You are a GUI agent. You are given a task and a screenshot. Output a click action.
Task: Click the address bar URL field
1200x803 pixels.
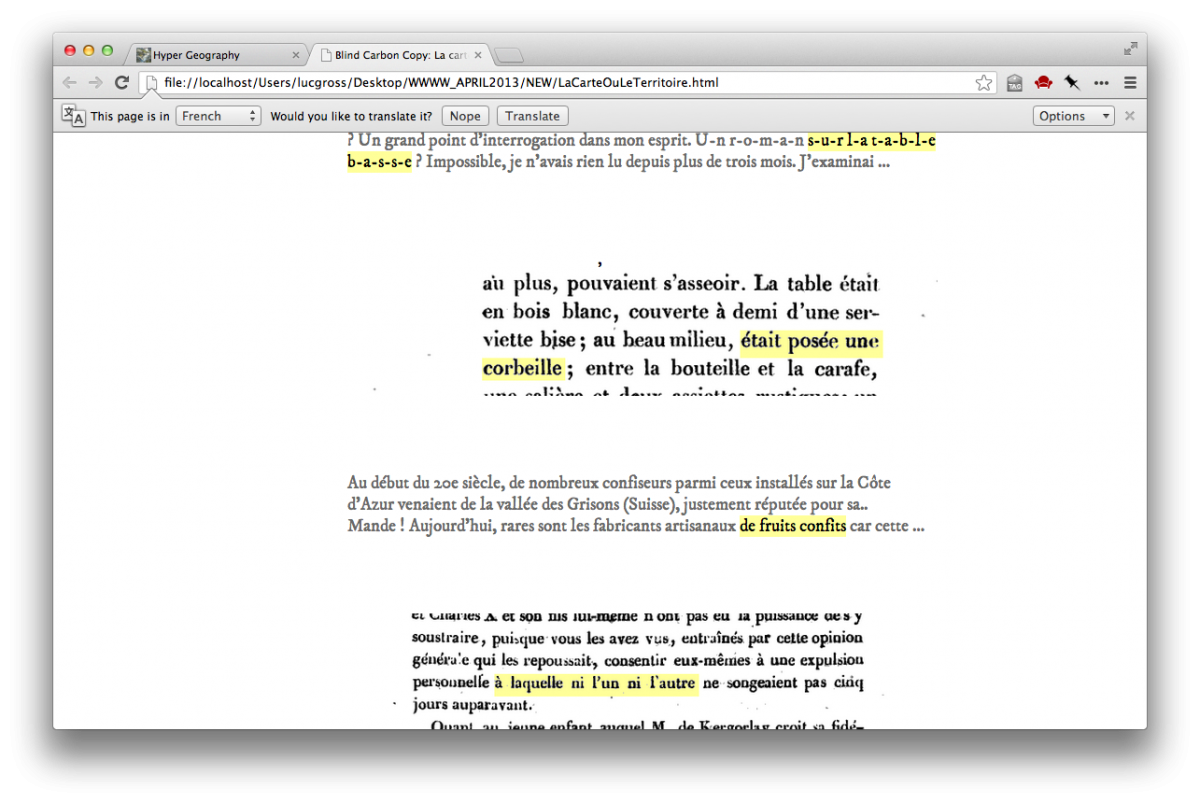pyautogui.click(x=560, y=83)
